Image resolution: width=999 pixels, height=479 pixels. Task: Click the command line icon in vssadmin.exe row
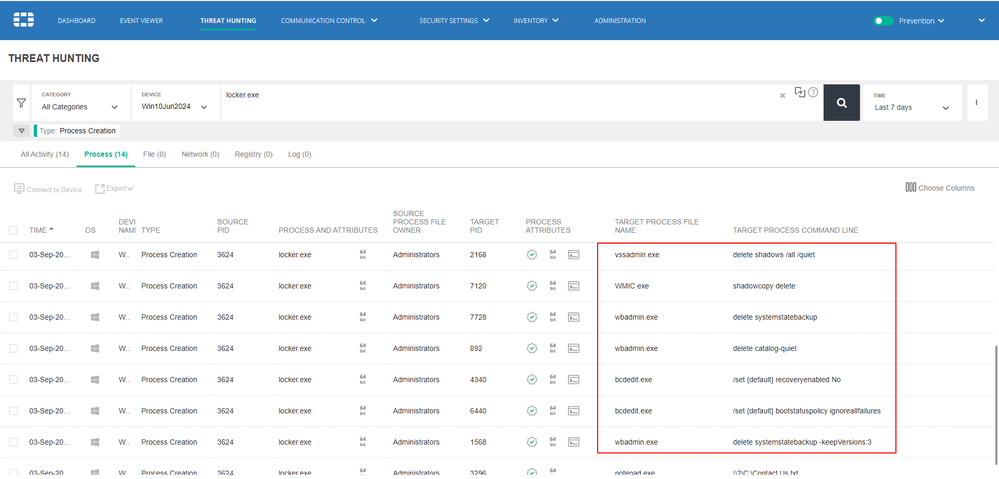(x=574, y=255)
